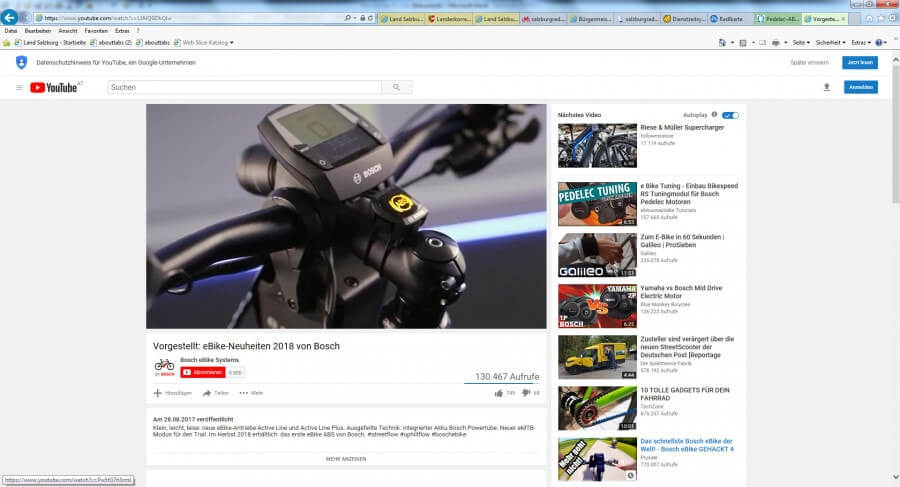This screenshot has width=900, height=487.
Task: Go back with browser back arrow
Action: [11, 18]
